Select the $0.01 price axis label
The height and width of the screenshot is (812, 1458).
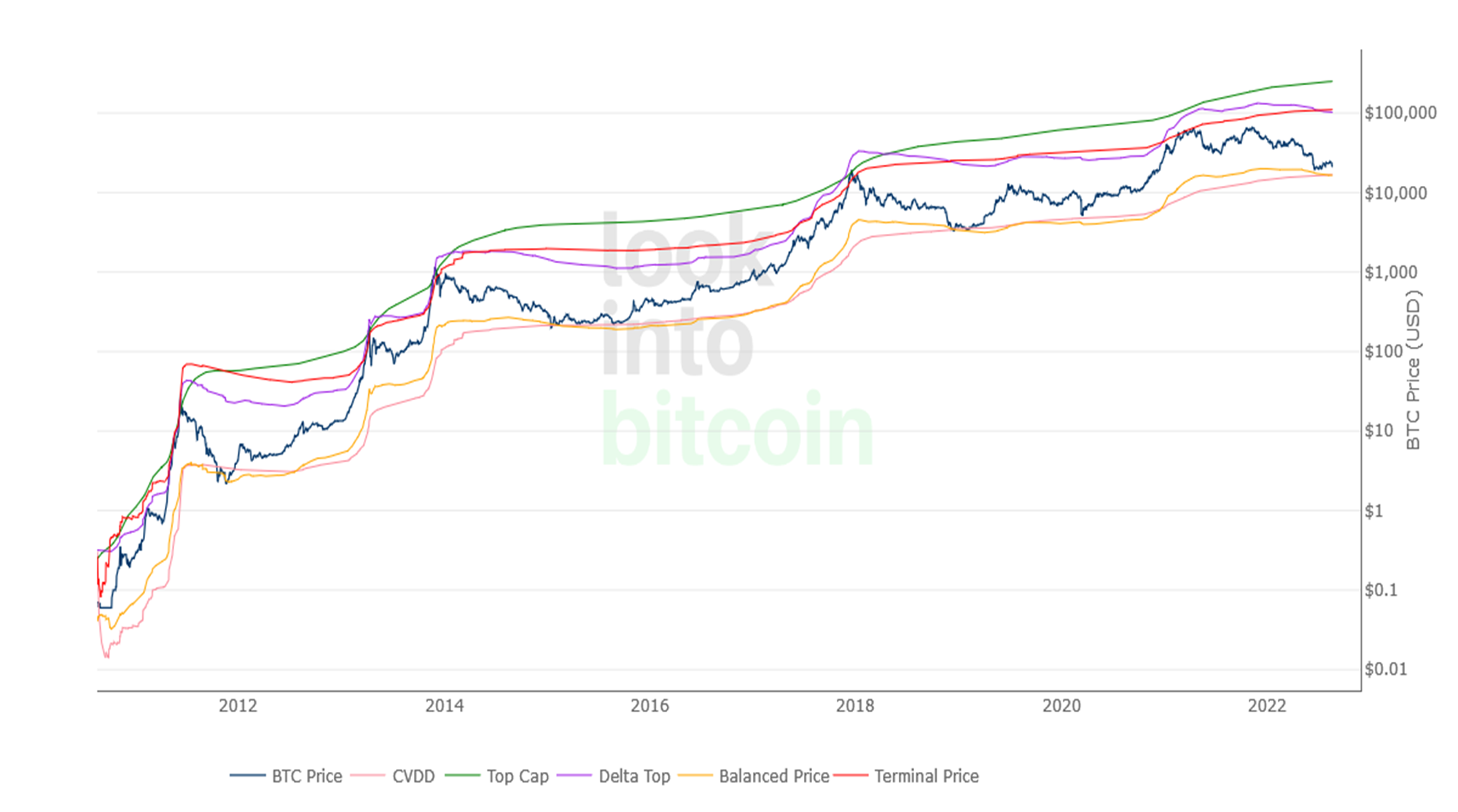[1386, 669]
